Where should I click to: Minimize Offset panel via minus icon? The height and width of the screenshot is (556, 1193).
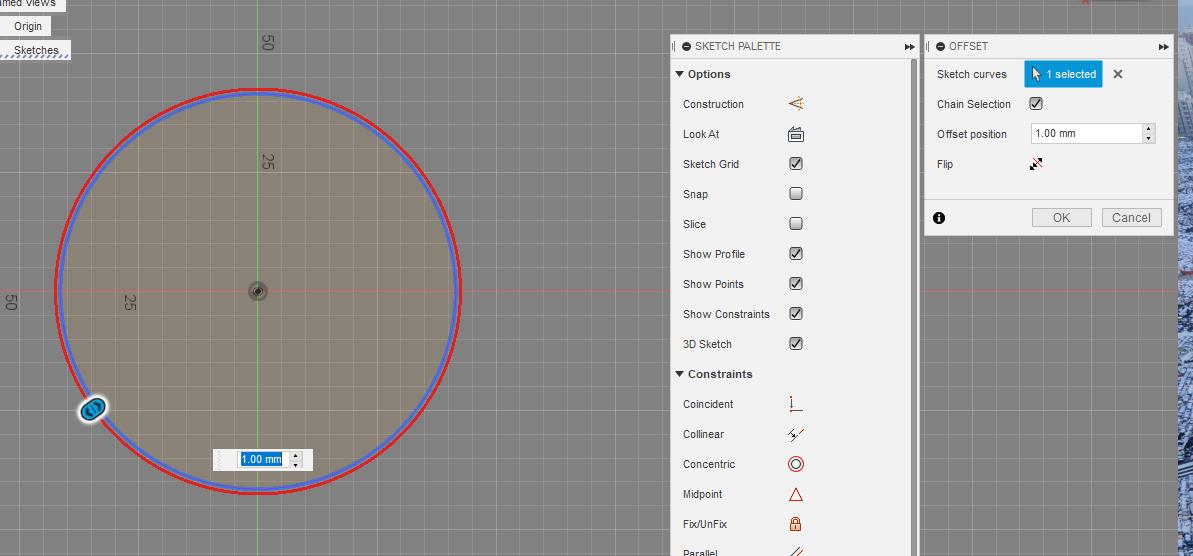tap(940, 46)
